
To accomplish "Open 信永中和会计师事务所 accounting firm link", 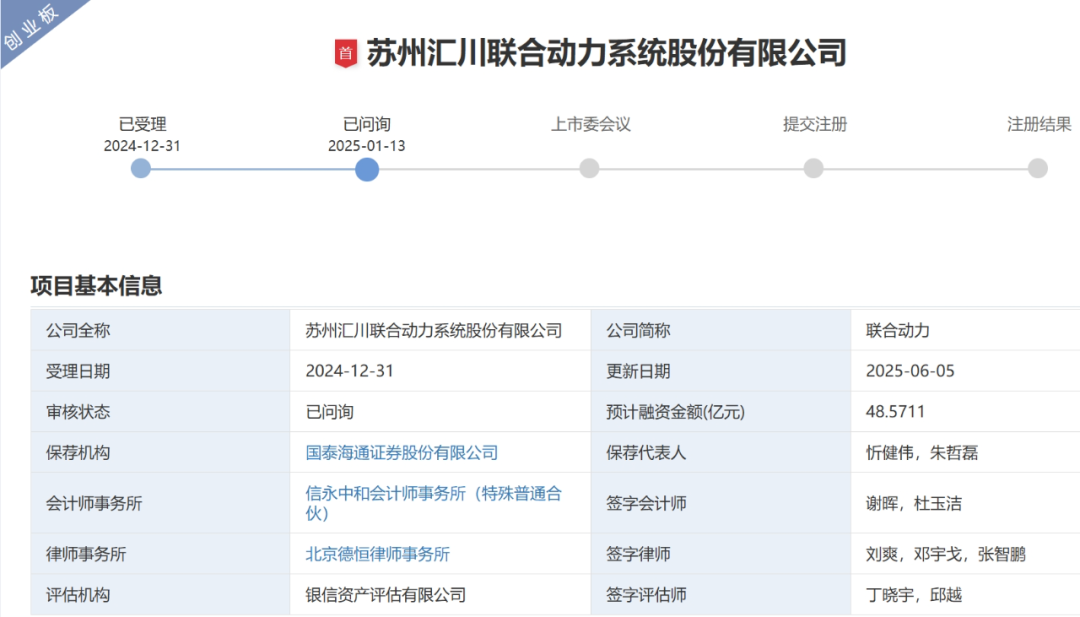I will (x=433, y=503).
